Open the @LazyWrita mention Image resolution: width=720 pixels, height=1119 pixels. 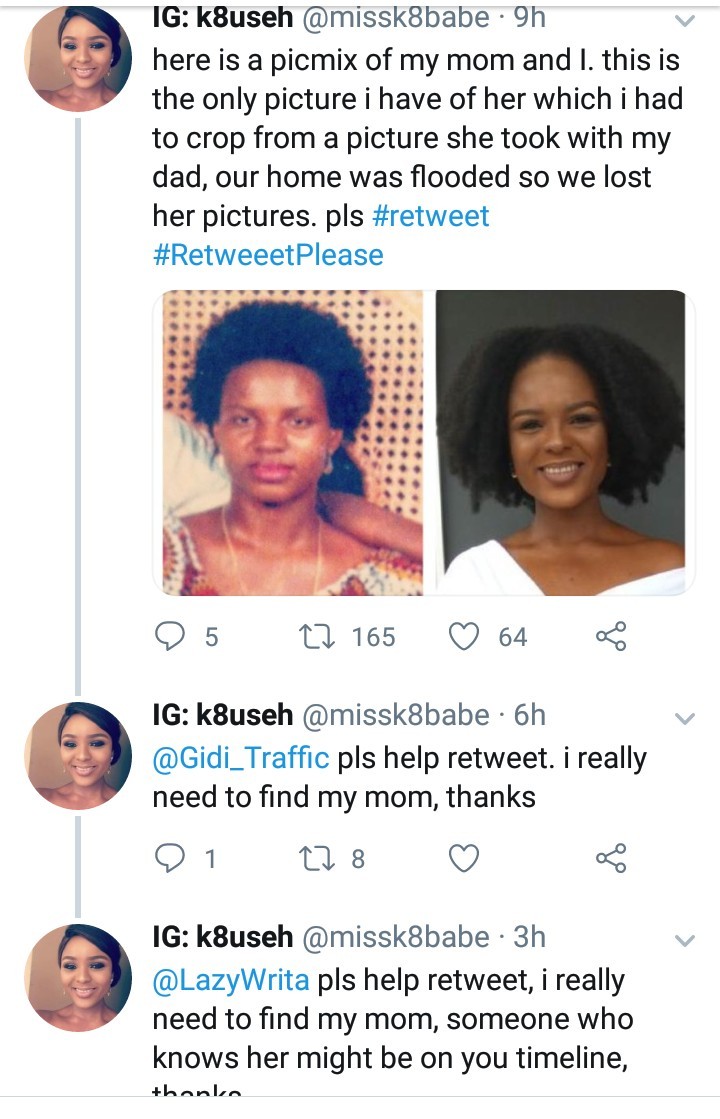point(232,980)
